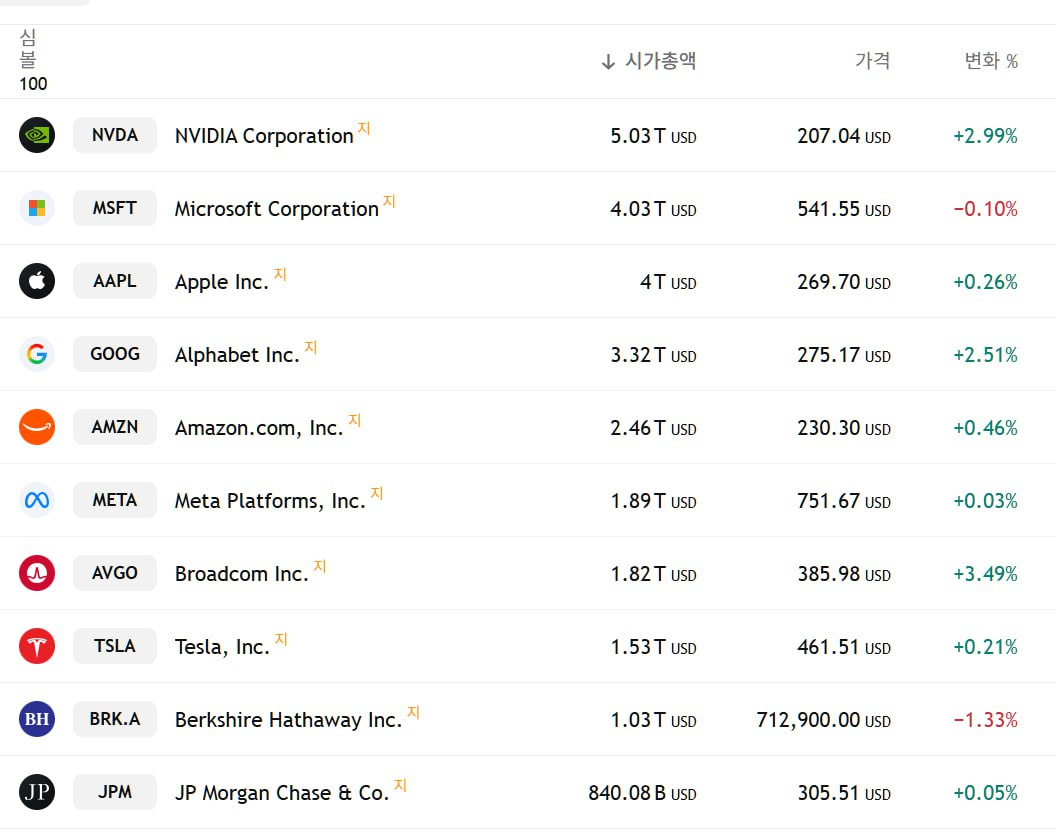Open Broadcom Inc. company link
The height and width of the screenshot is (835, 1056).
click(242, 574)
